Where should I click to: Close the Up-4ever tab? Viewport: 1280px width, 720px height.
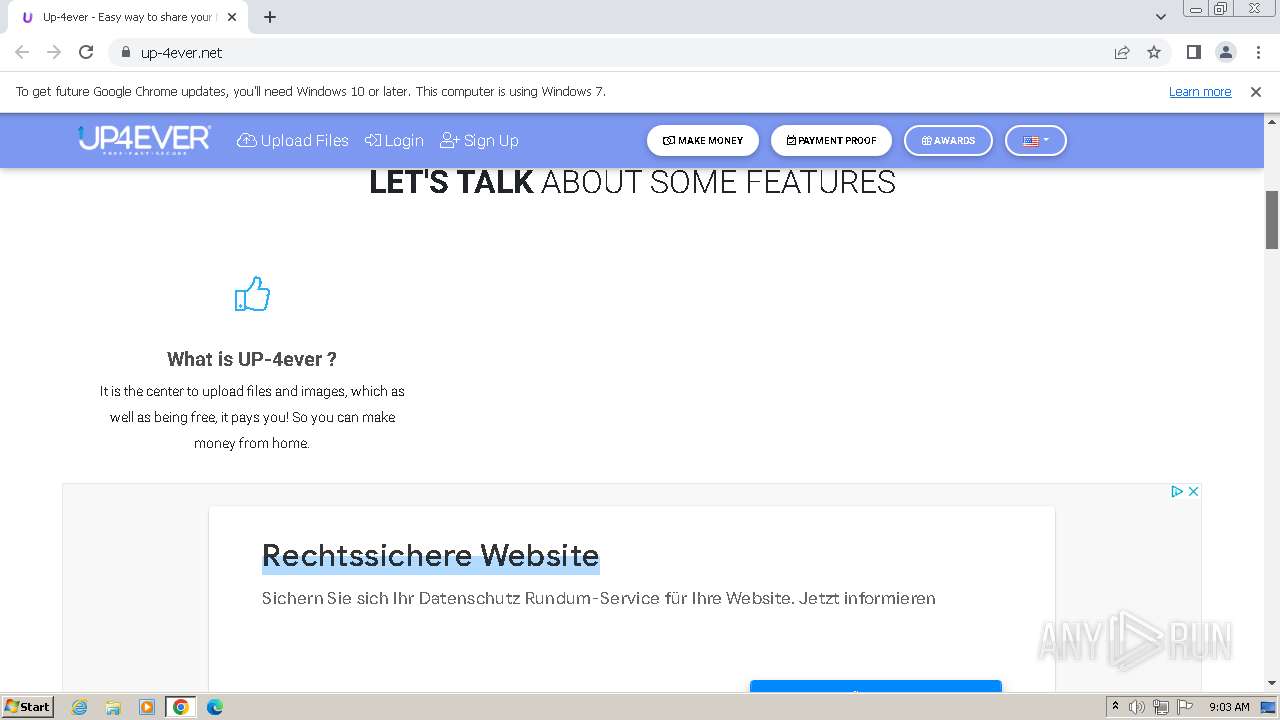click(232, 17)
